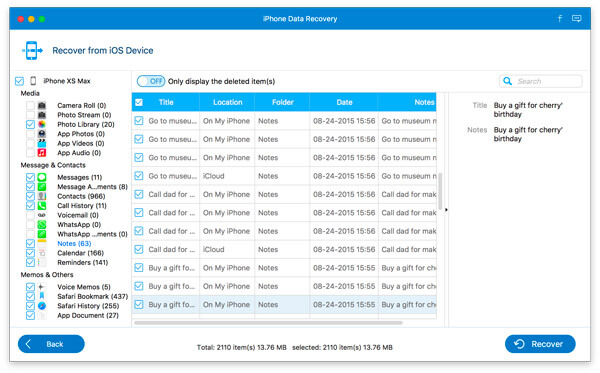Select the App Videos clapper icon

42,143
